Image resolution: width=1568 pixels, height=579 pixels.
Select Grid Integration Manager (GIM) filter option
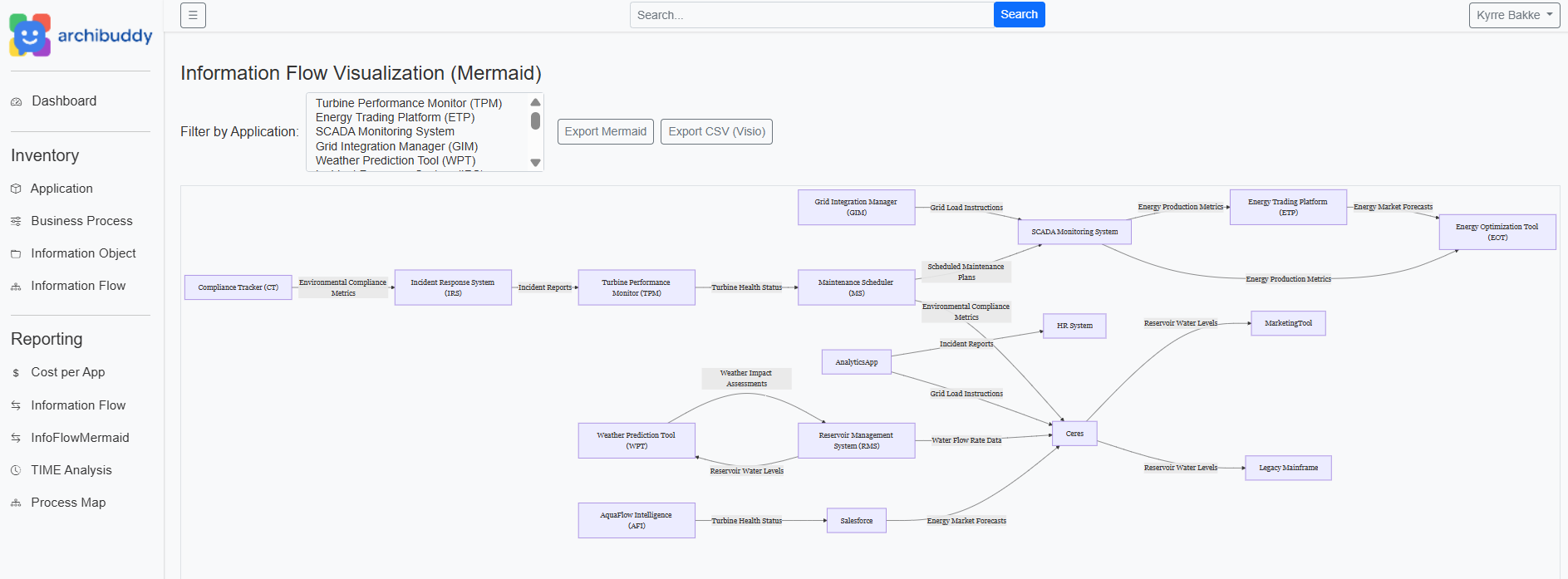click(396, 146)
